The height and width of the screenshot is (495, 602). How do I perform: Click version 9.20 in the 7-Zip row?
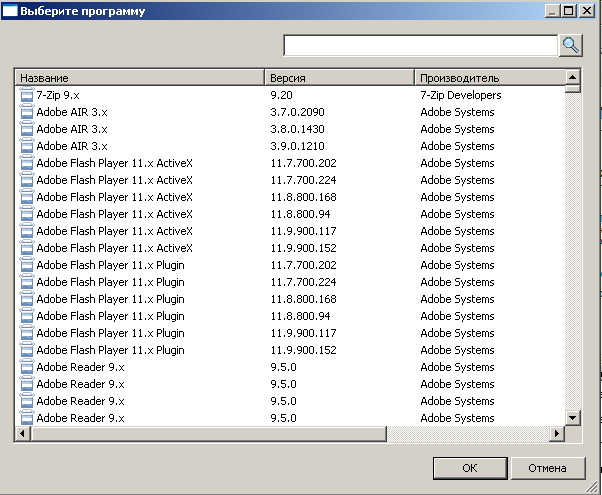281,95
